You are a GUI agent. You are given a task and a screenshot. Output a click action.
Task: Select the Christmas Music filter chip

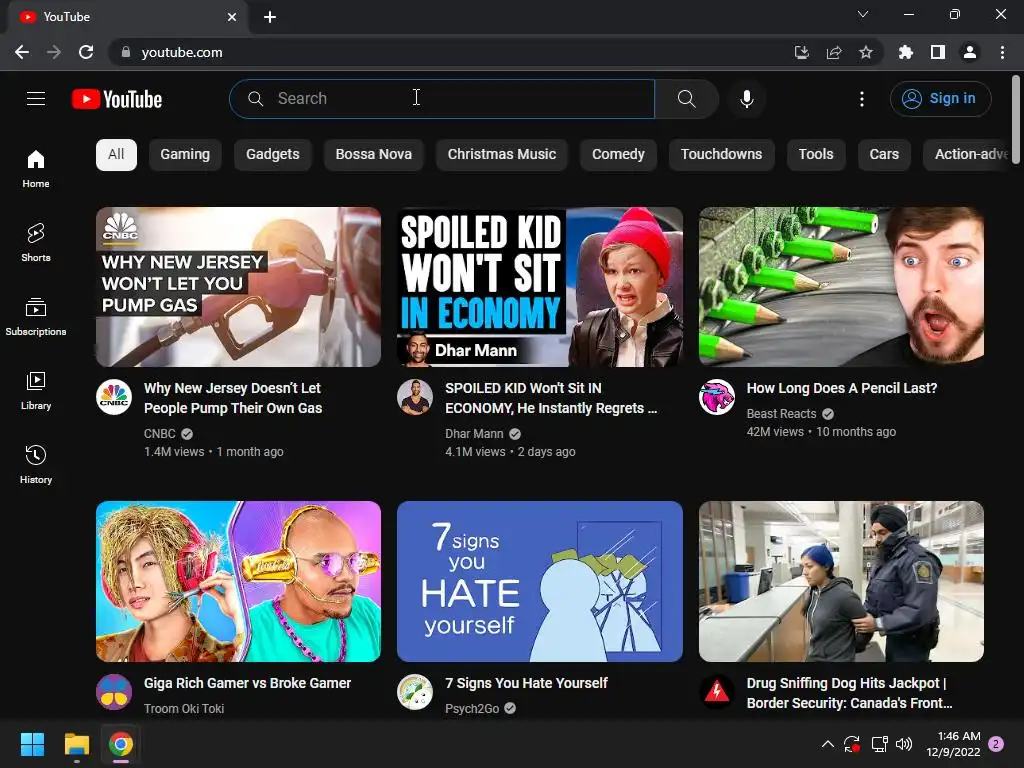coord(502,155)
